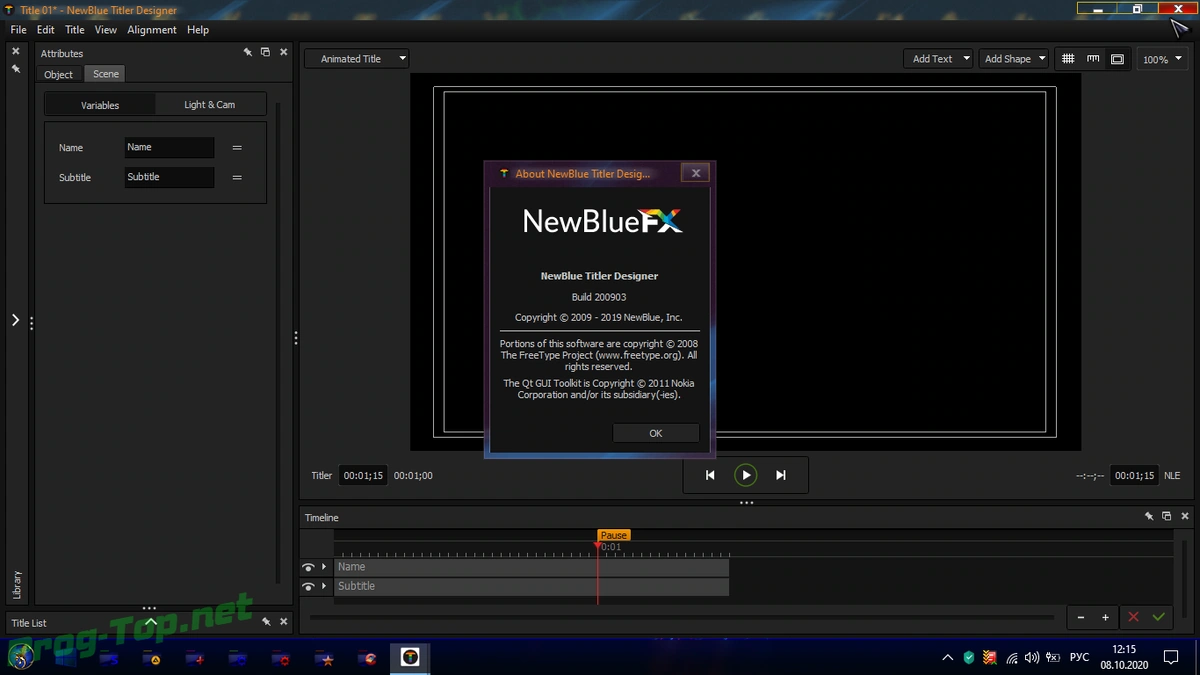Click the Subtitle variable input field

coord(169,177)
